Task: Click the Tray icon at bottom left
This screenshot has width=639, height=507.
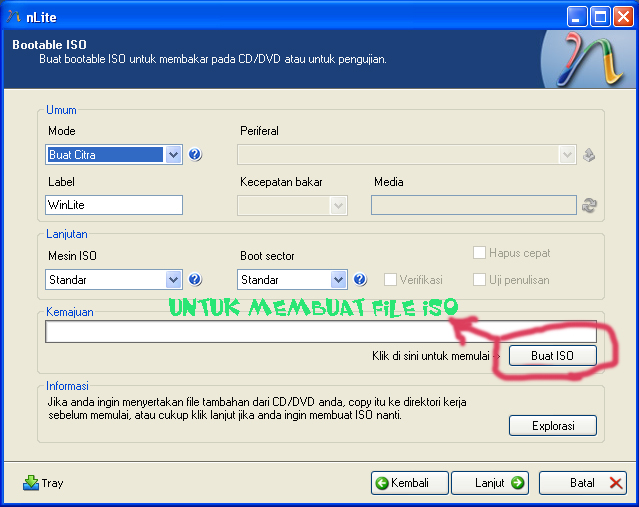Action: pyautogui.click(x=31, y=483)
